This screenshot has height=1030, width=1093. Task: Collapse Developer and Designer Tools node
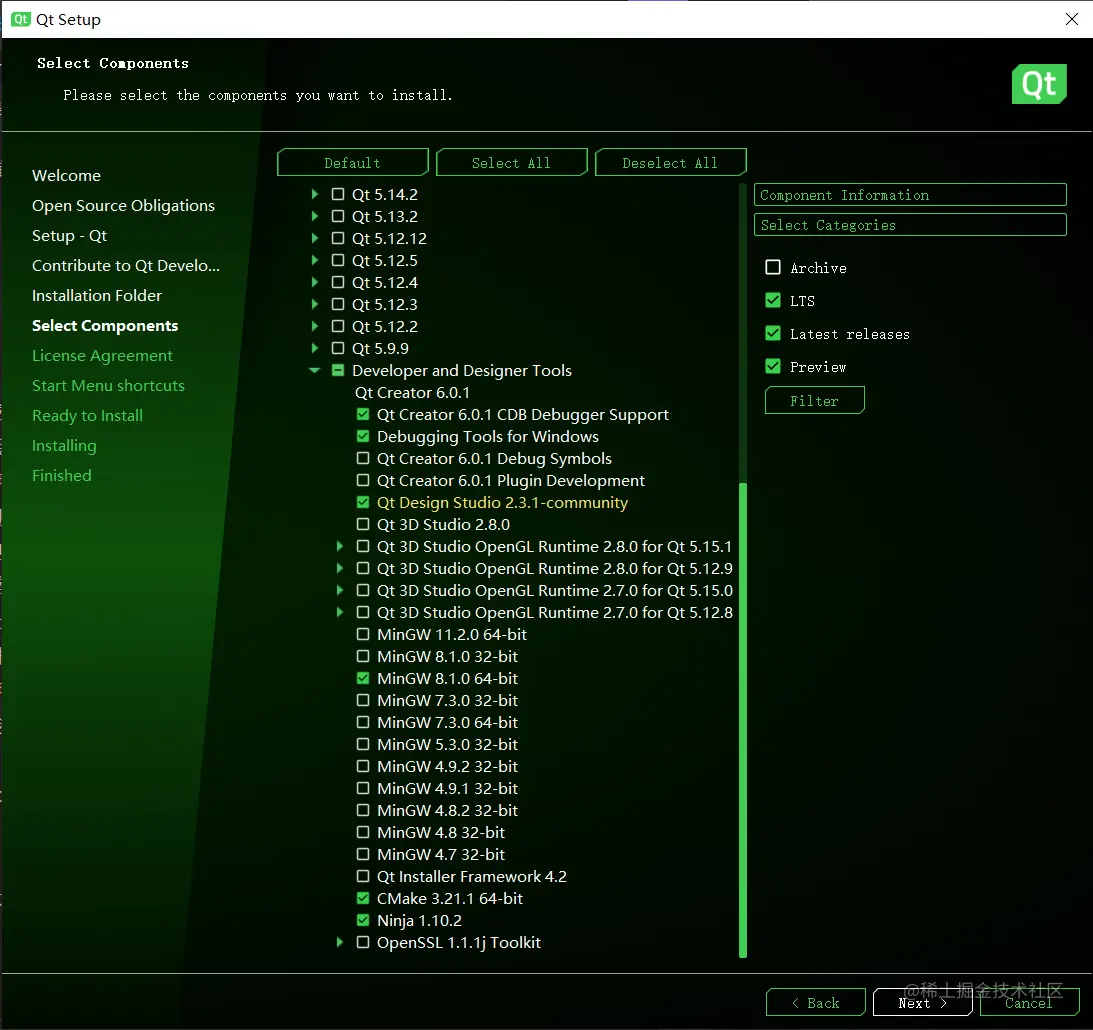[x=314, y=370]
